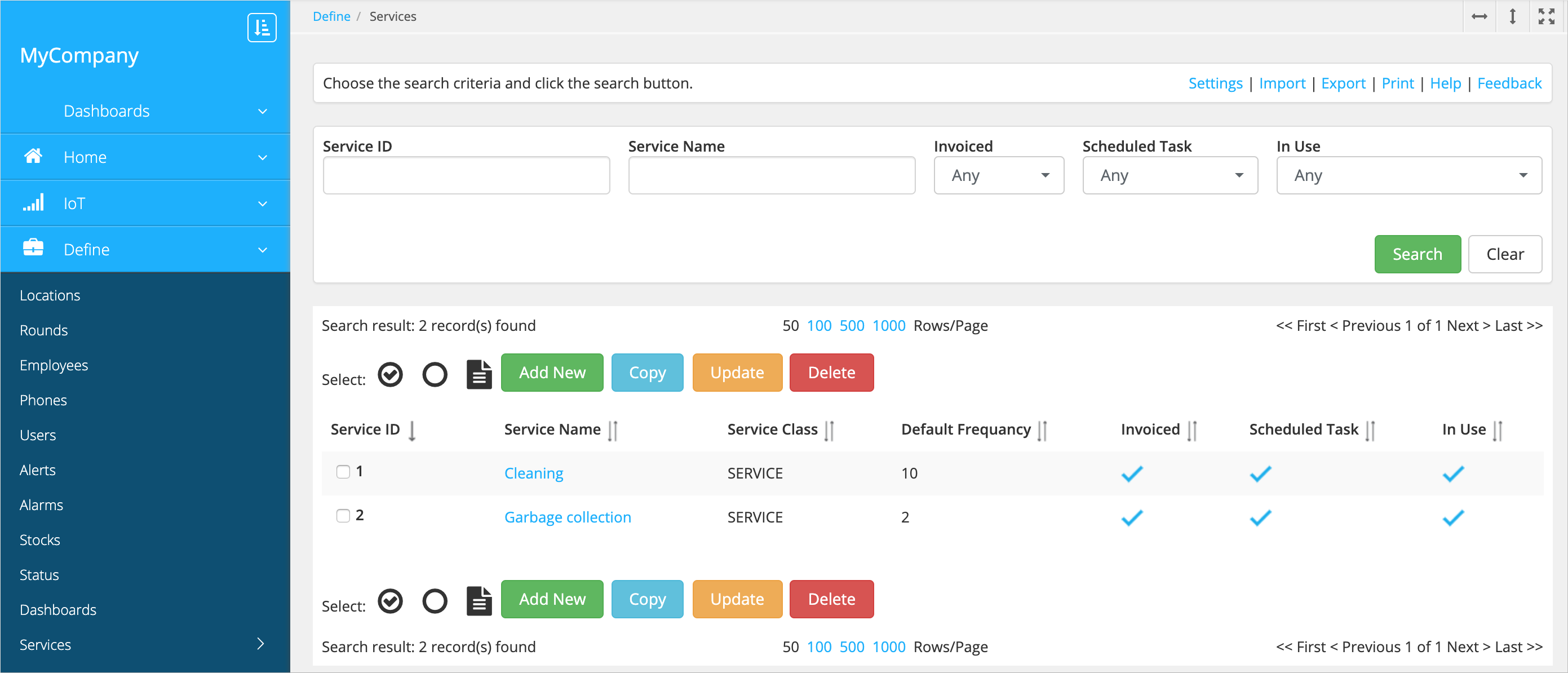The height and width of the screenshot is (673, 1568).
Task: Expand the IoT sidebar menu
Action: 145,203
